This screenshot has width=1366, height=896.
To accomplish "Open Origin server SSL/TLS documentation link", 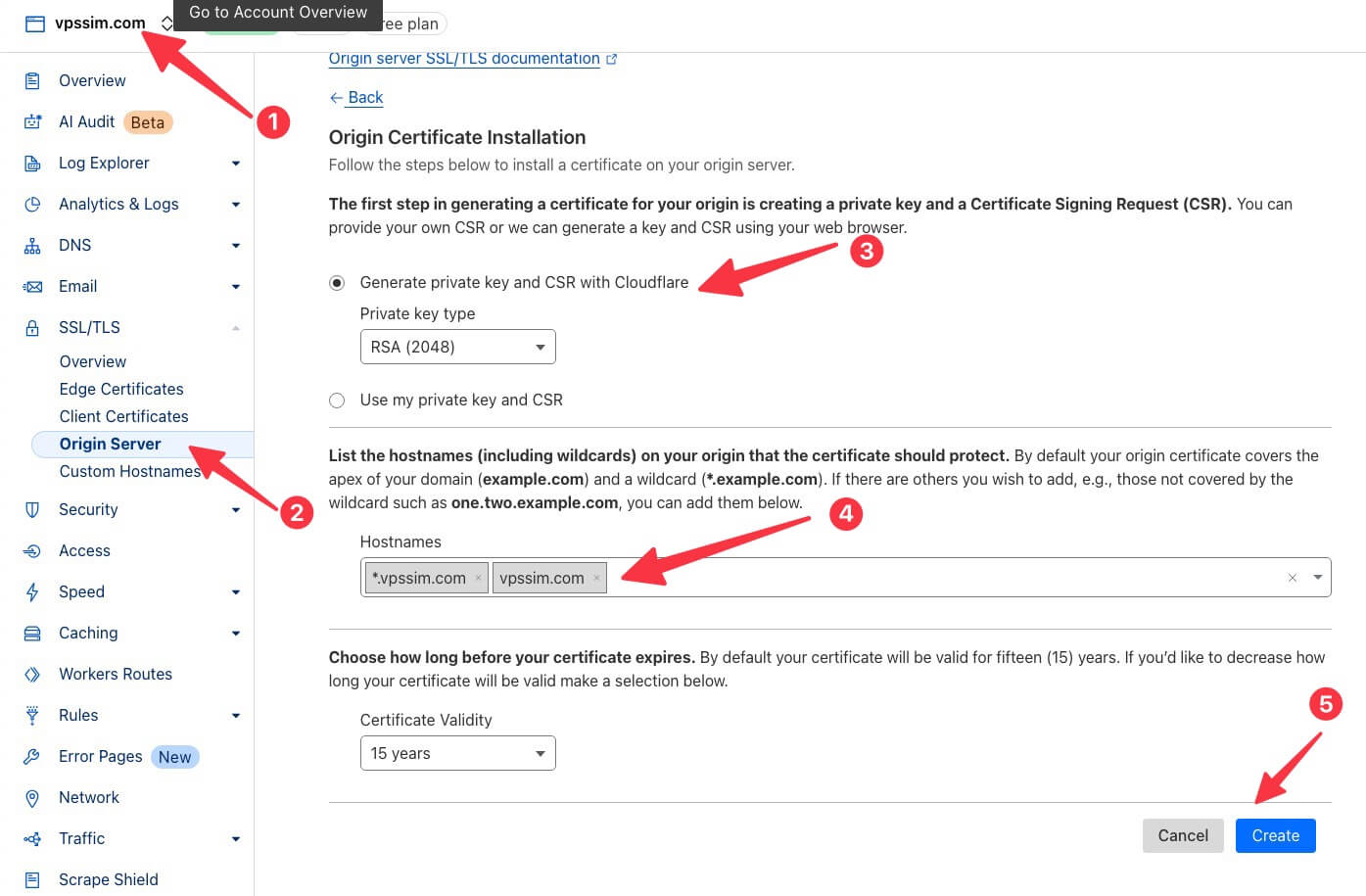I will coord(464,59).
